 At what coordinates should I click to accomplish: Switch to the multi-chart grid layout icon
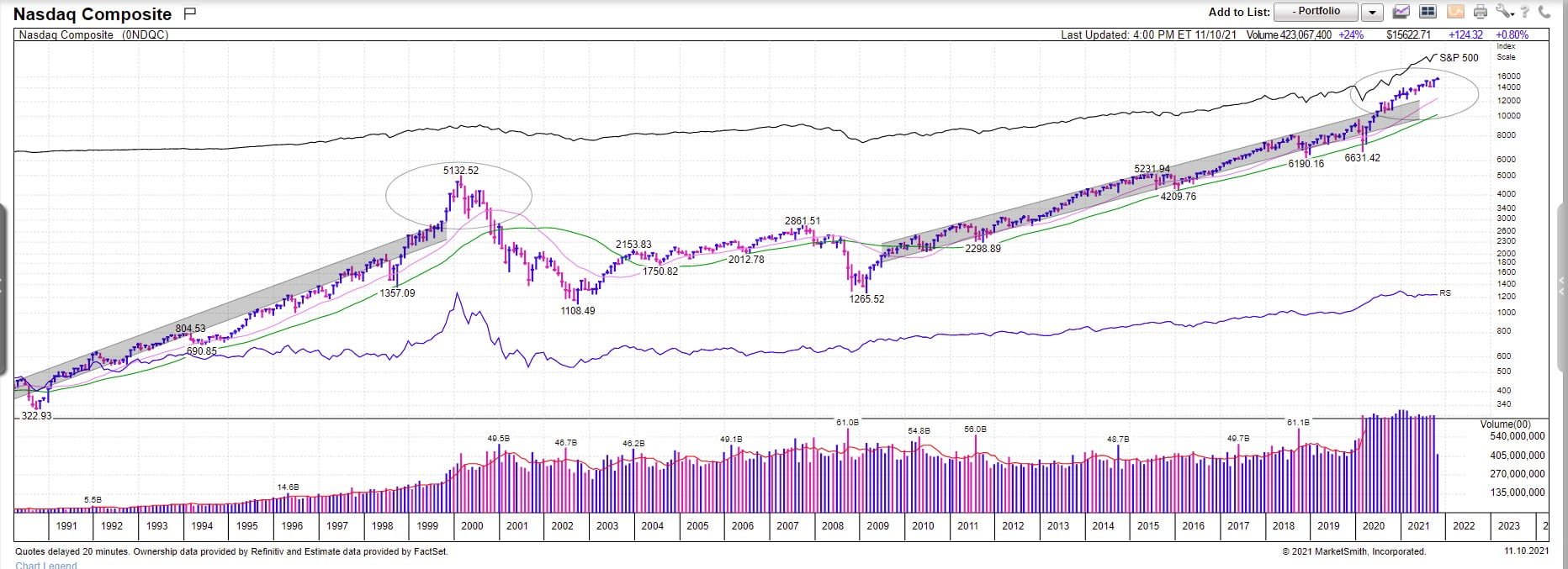(1428, 12)
